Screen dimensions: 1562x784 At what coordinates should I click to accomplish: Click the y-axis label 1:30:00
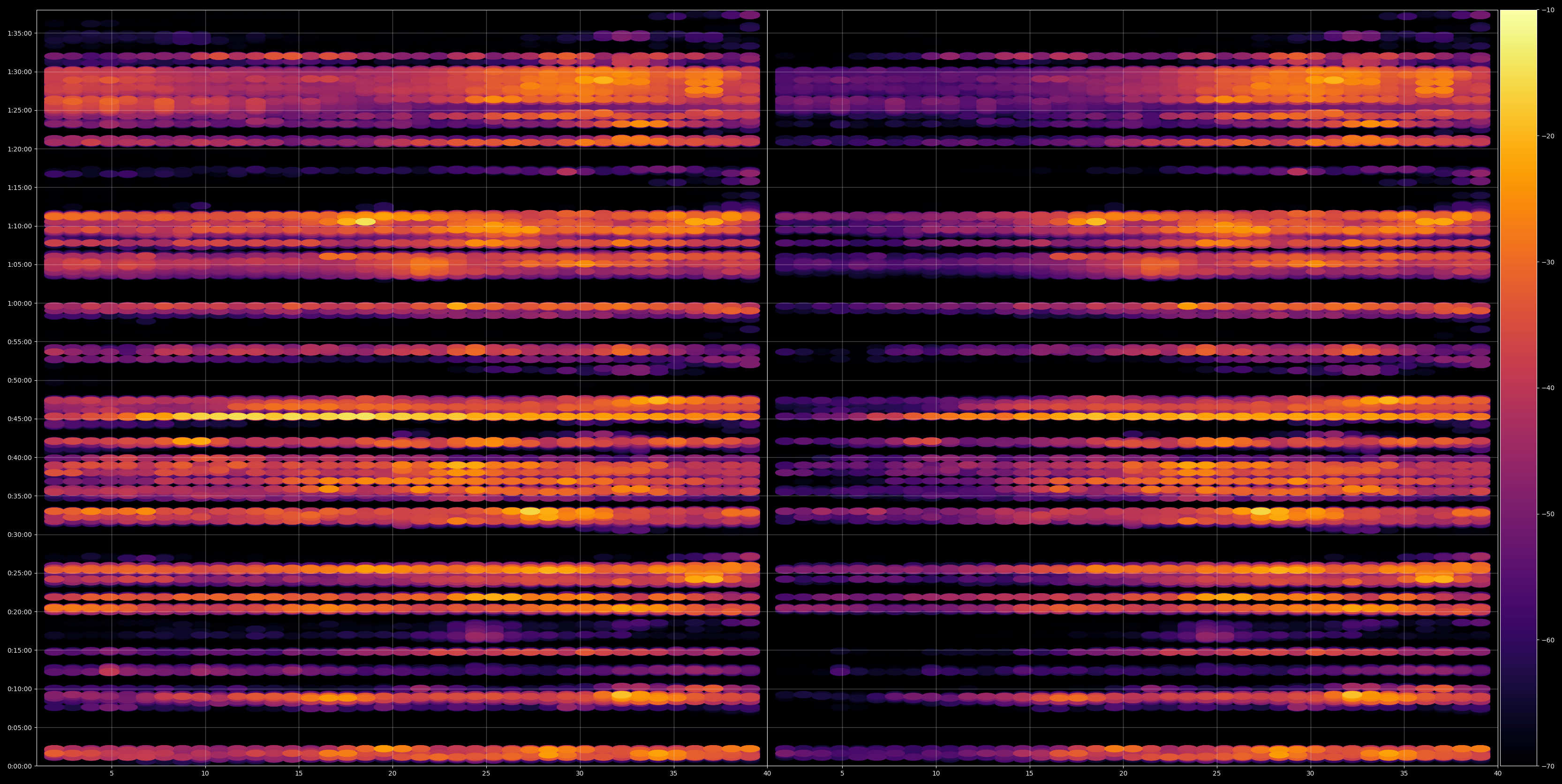pos(19,72)
